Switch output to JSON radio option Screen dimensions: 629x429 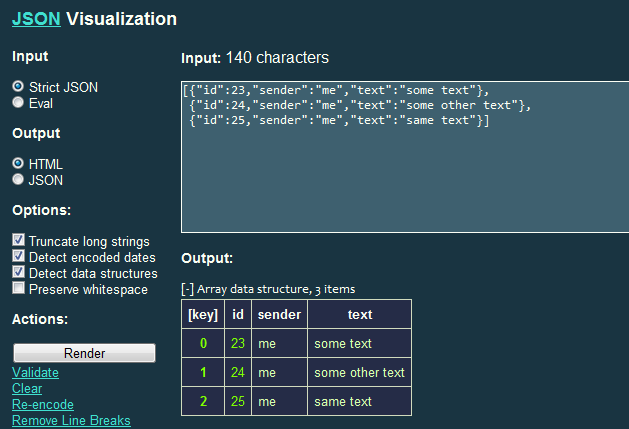[18, 180]
